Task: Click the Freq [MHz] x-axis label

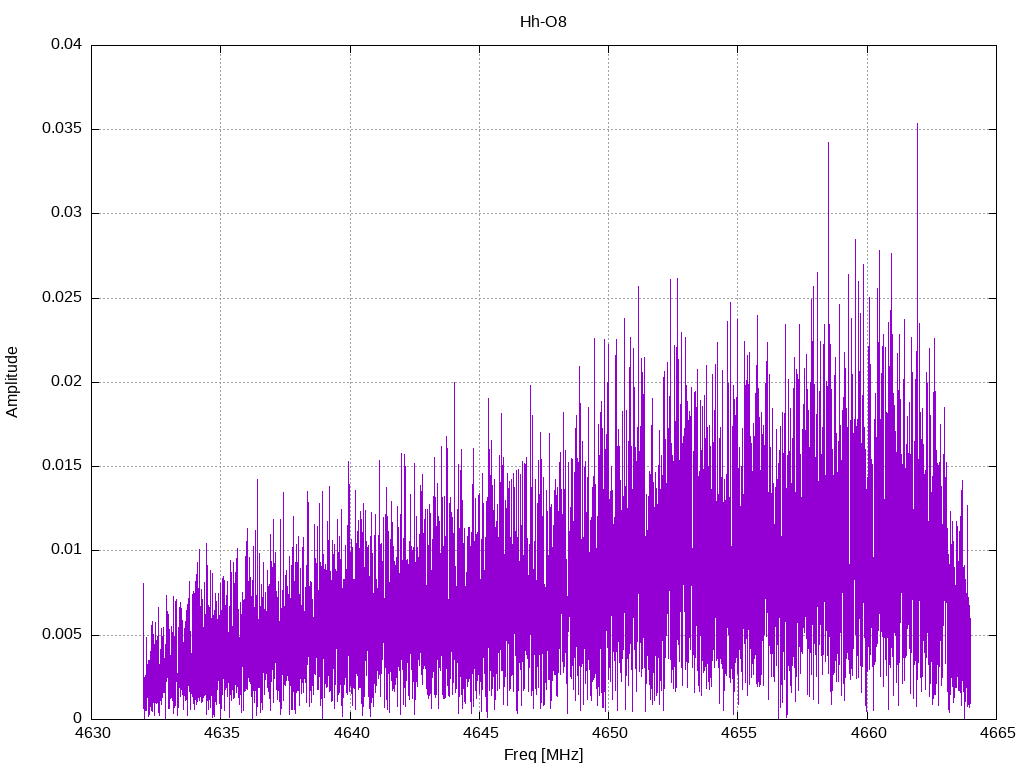Action: pos(543,755)
